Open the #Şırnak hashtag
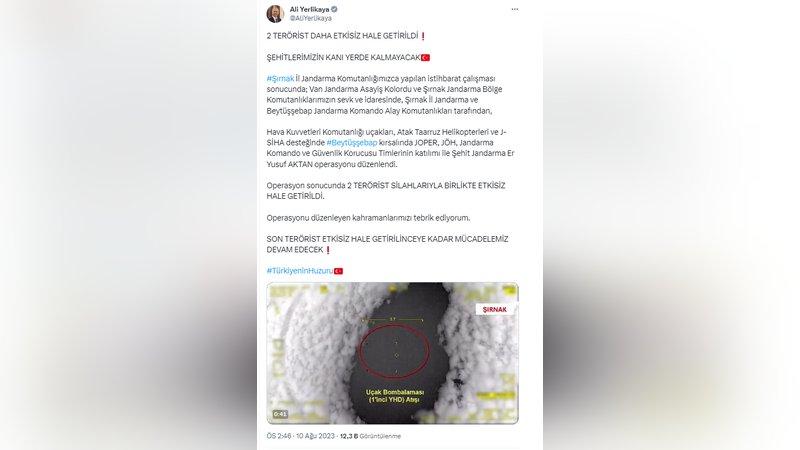Screen dimensions: 800x450 280,79
